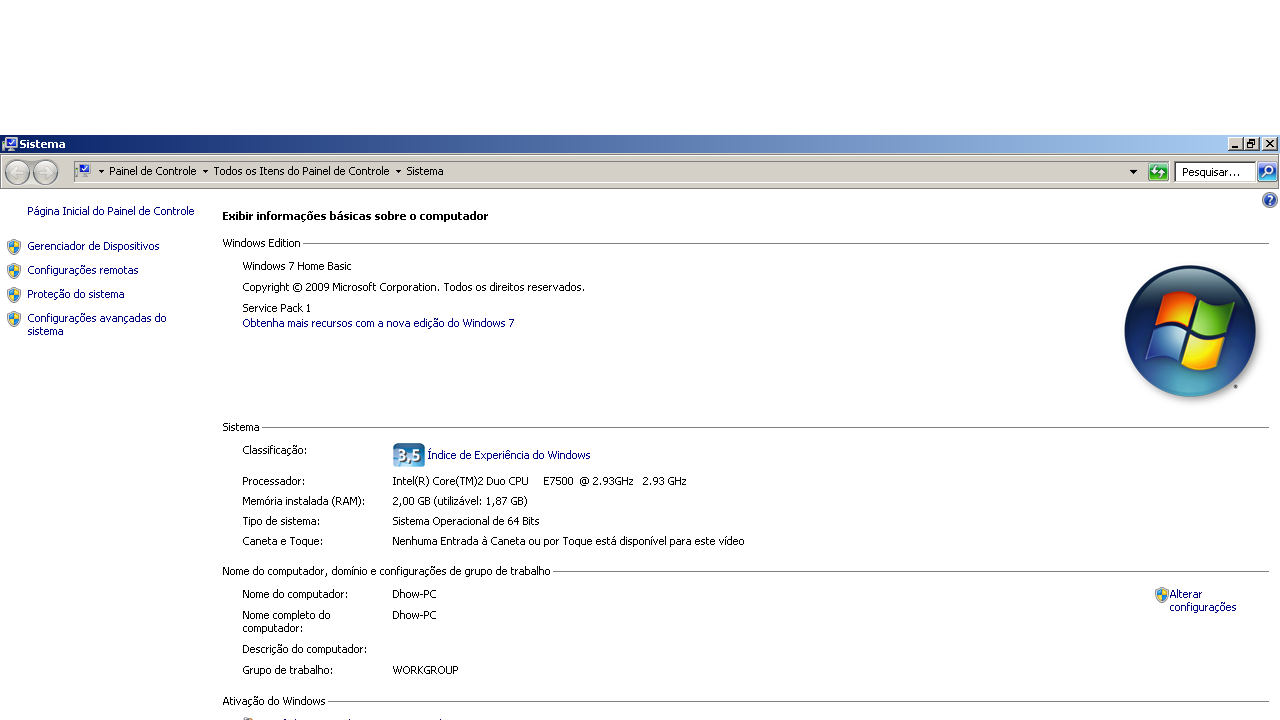Click the Back navigation arrow button

(18, 172)
